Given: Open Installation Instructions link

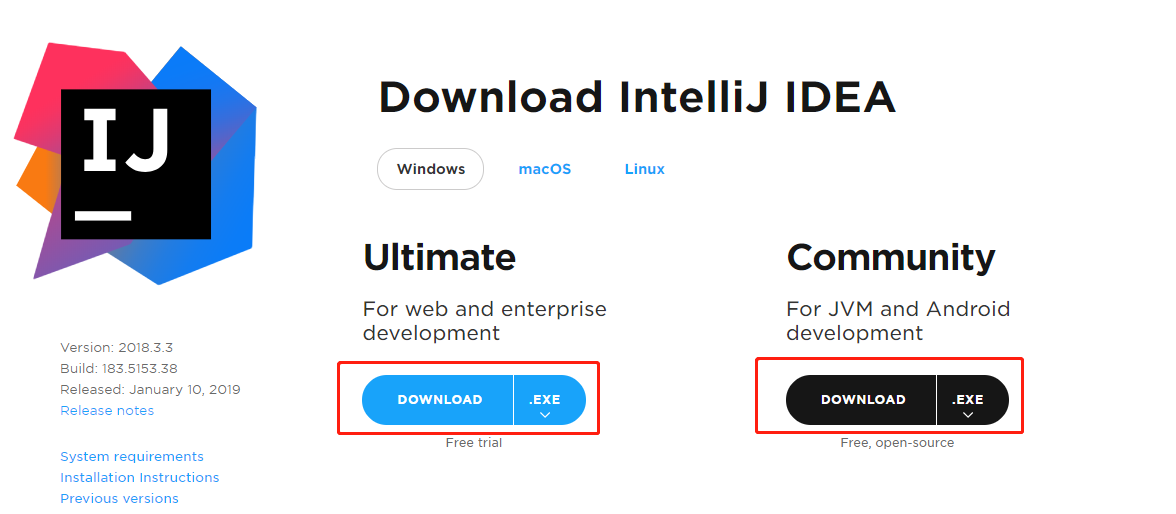Looking at the screenshot, I should [x=140, y=477].
